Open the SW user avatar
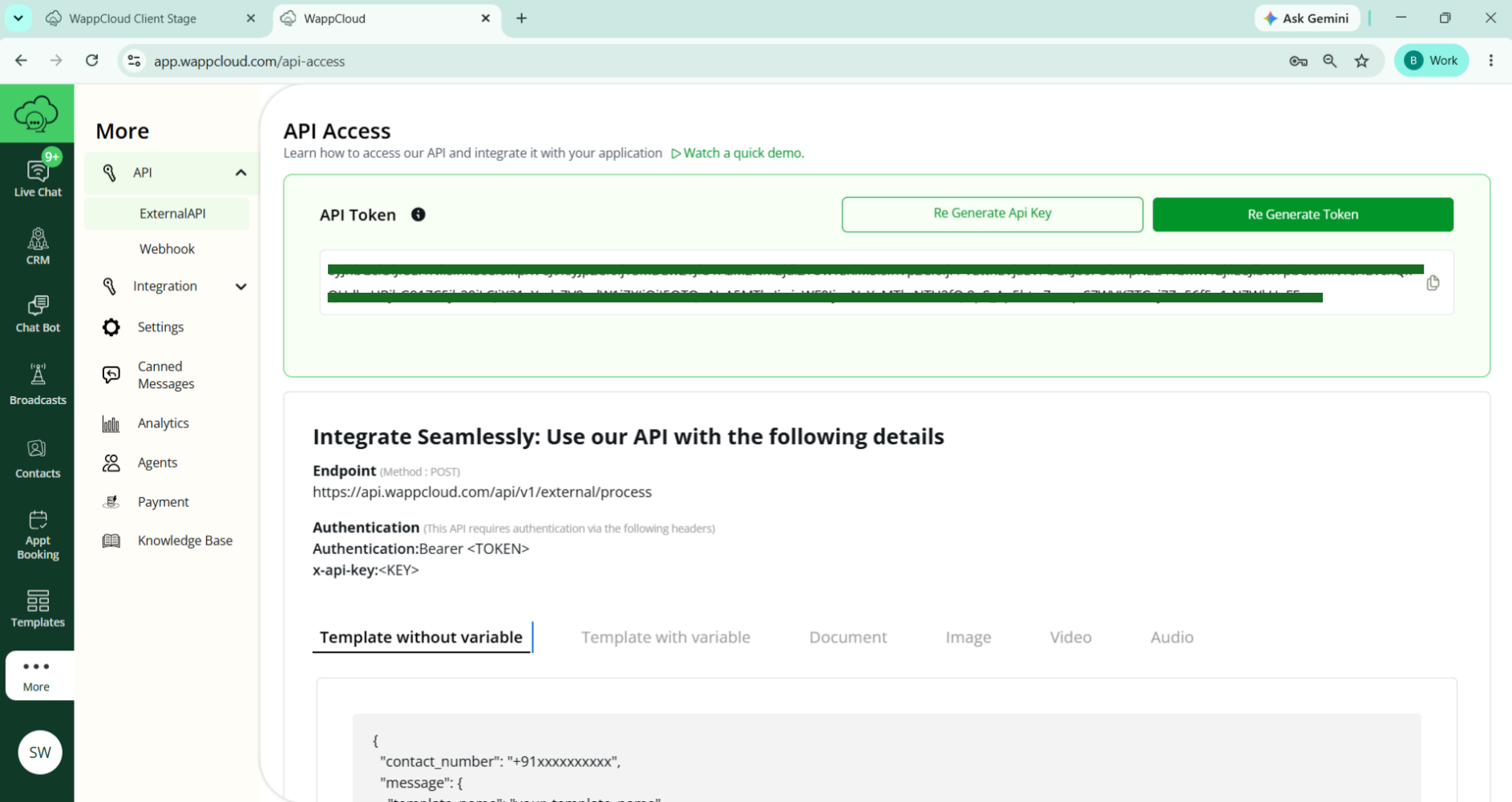Screen dimensions: 1512x802 coord(40,751)
